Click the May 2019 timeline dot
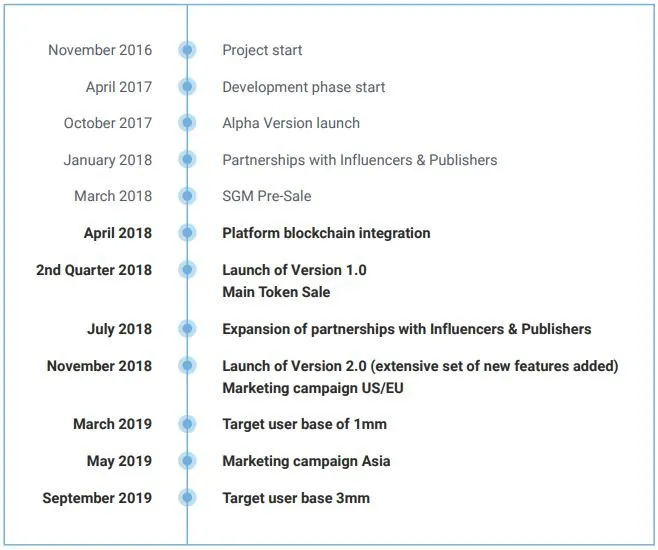Image resolution: width=658 pixels, height=550 pixels. pyautogui.click(x=187, y=461)
